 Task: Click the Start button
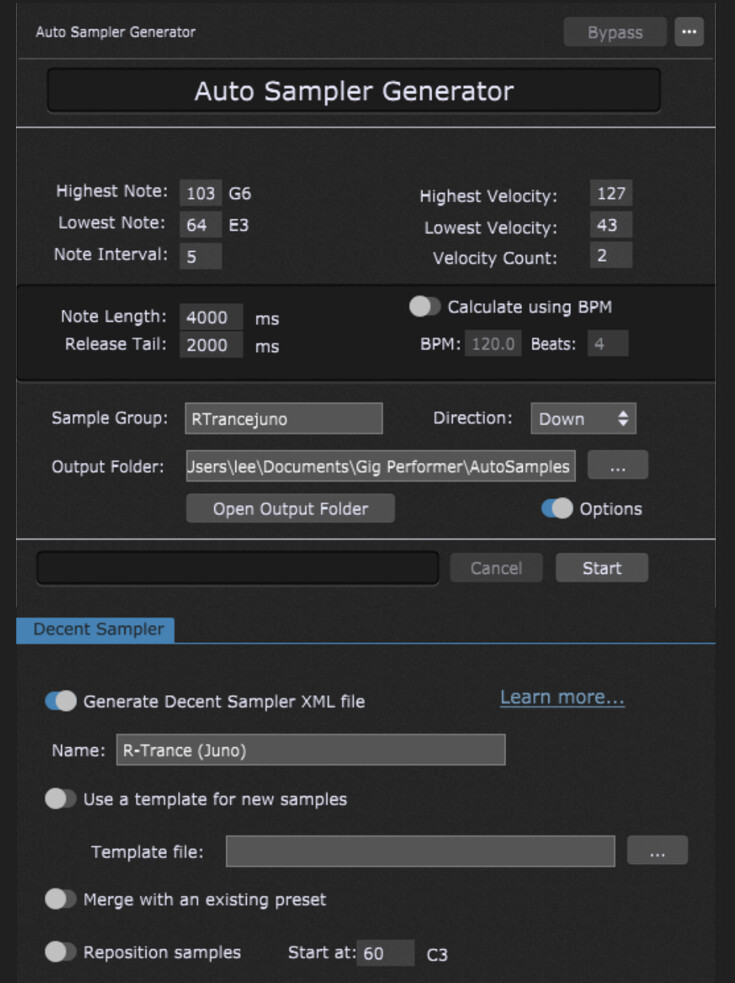click(x=601, y=568)
